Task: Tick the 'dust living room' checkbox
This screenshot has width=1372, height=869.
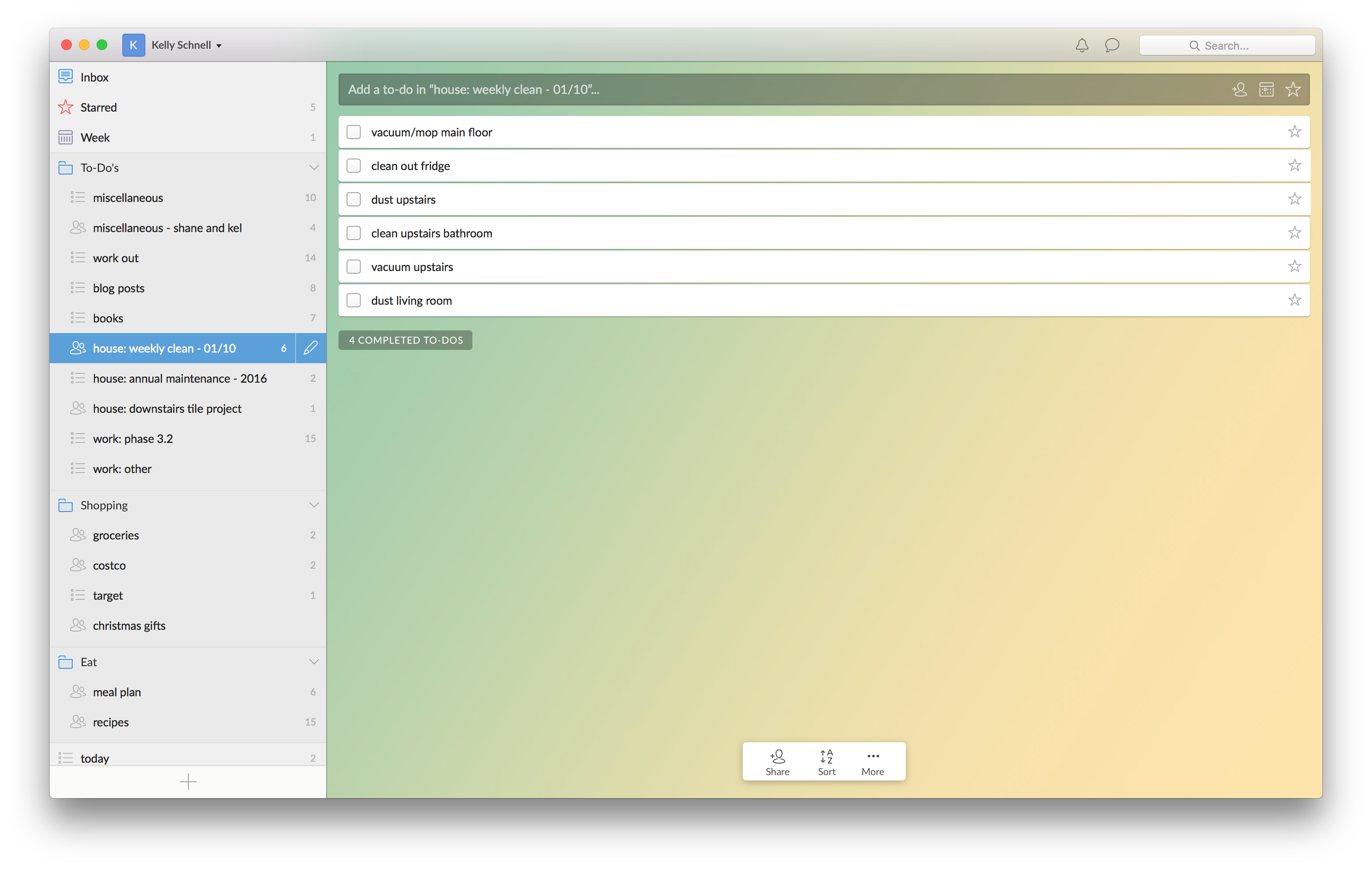Action: pyautogui.click(x=354, y=300)
